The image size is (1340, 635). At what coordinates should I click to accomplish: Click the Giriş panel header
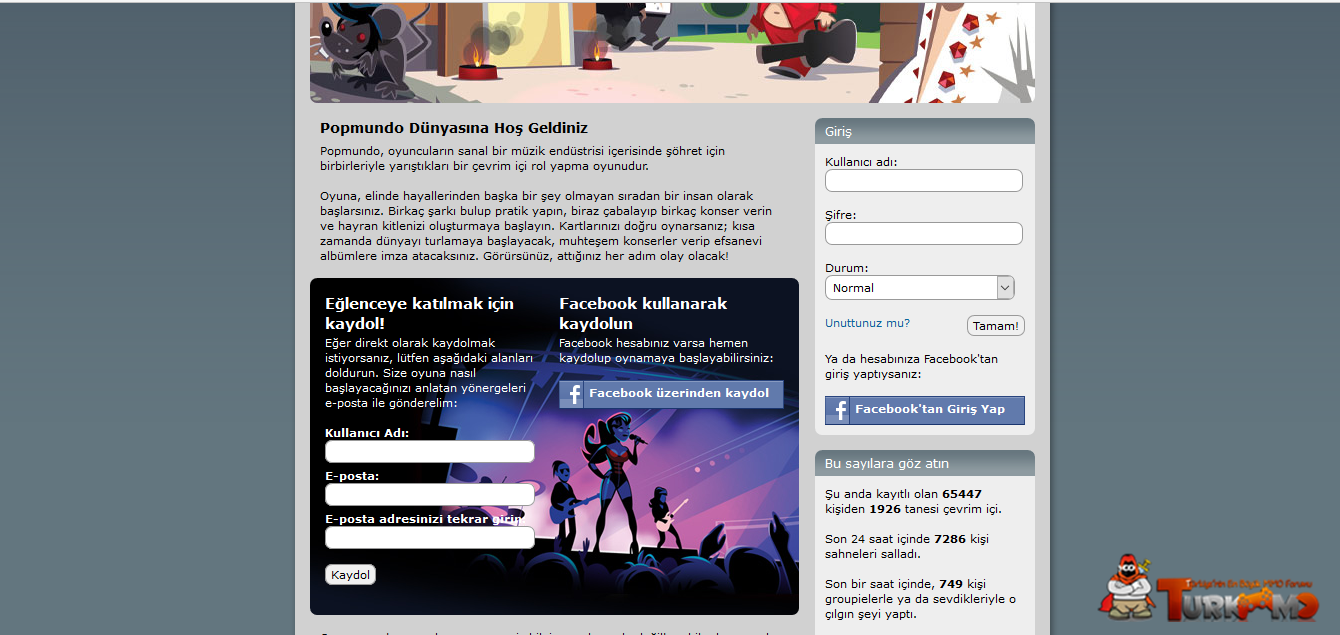[x=925, y=131]
